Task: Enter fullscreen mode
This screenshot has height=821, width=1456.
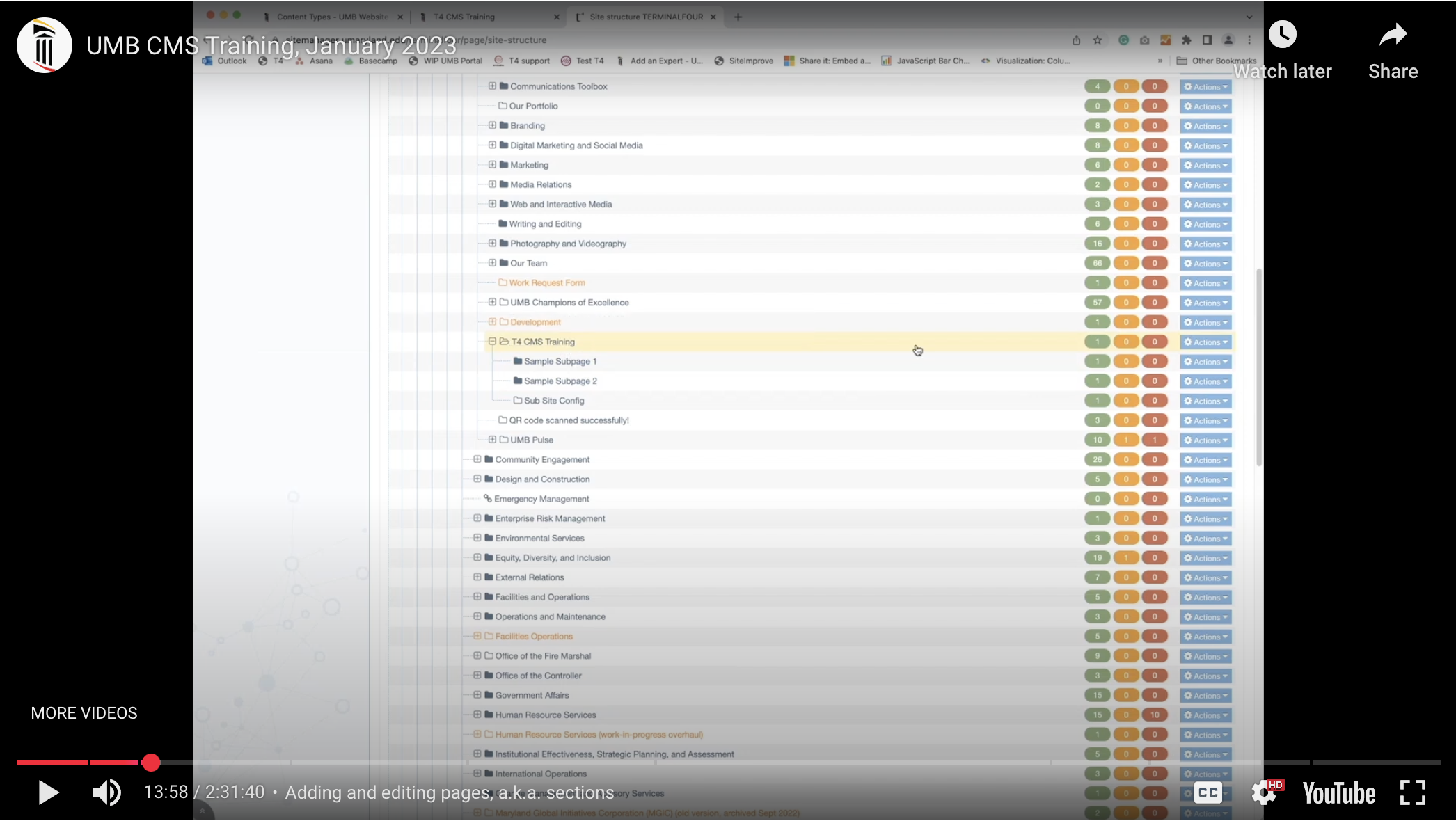Action: (x=1412, y=792)
